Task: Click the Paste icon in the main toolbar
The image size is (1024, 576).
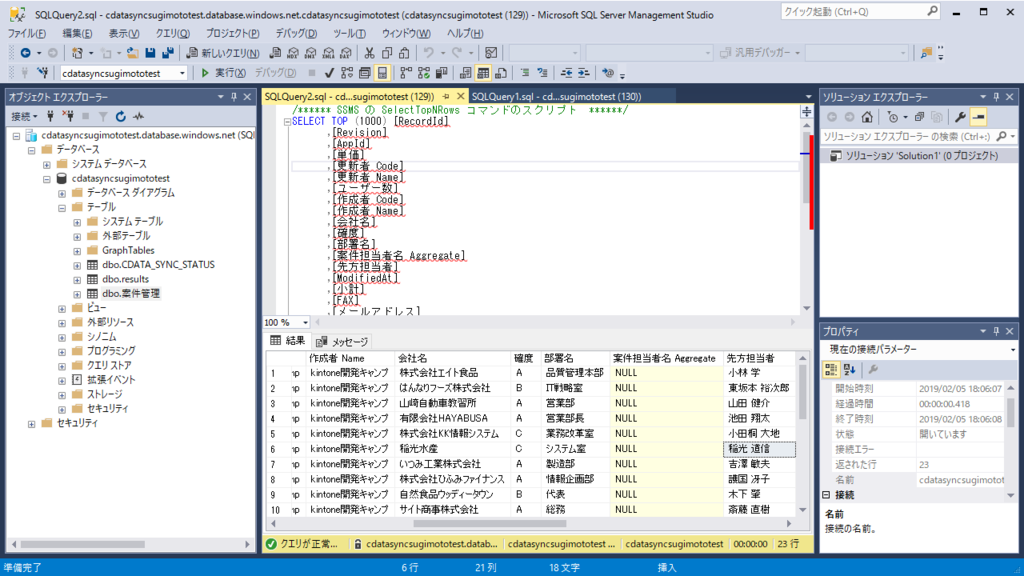Action: tap(404, 53)
